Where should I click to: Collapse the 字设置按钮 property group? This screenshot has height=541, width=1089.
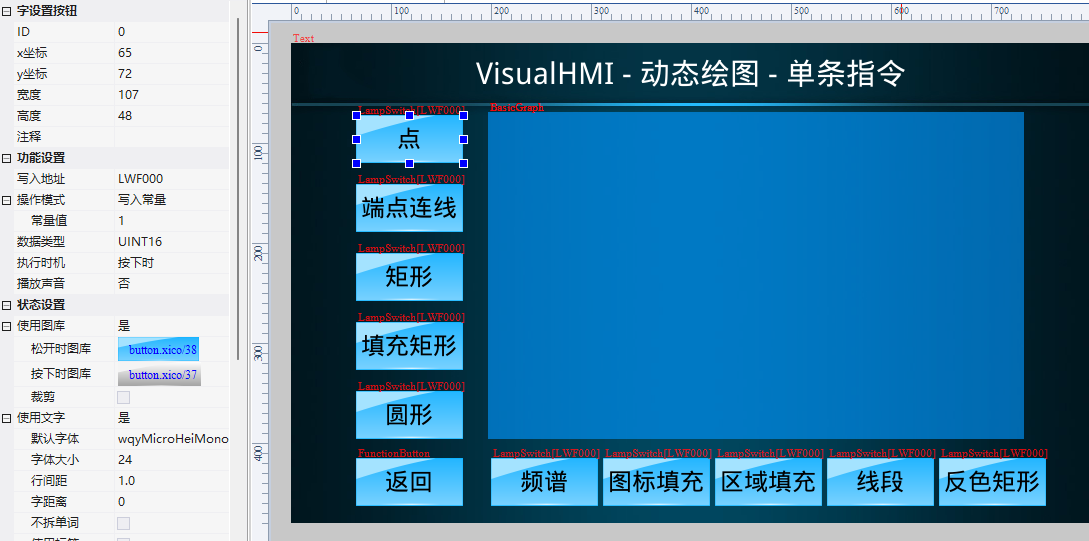tap(6, 10)
